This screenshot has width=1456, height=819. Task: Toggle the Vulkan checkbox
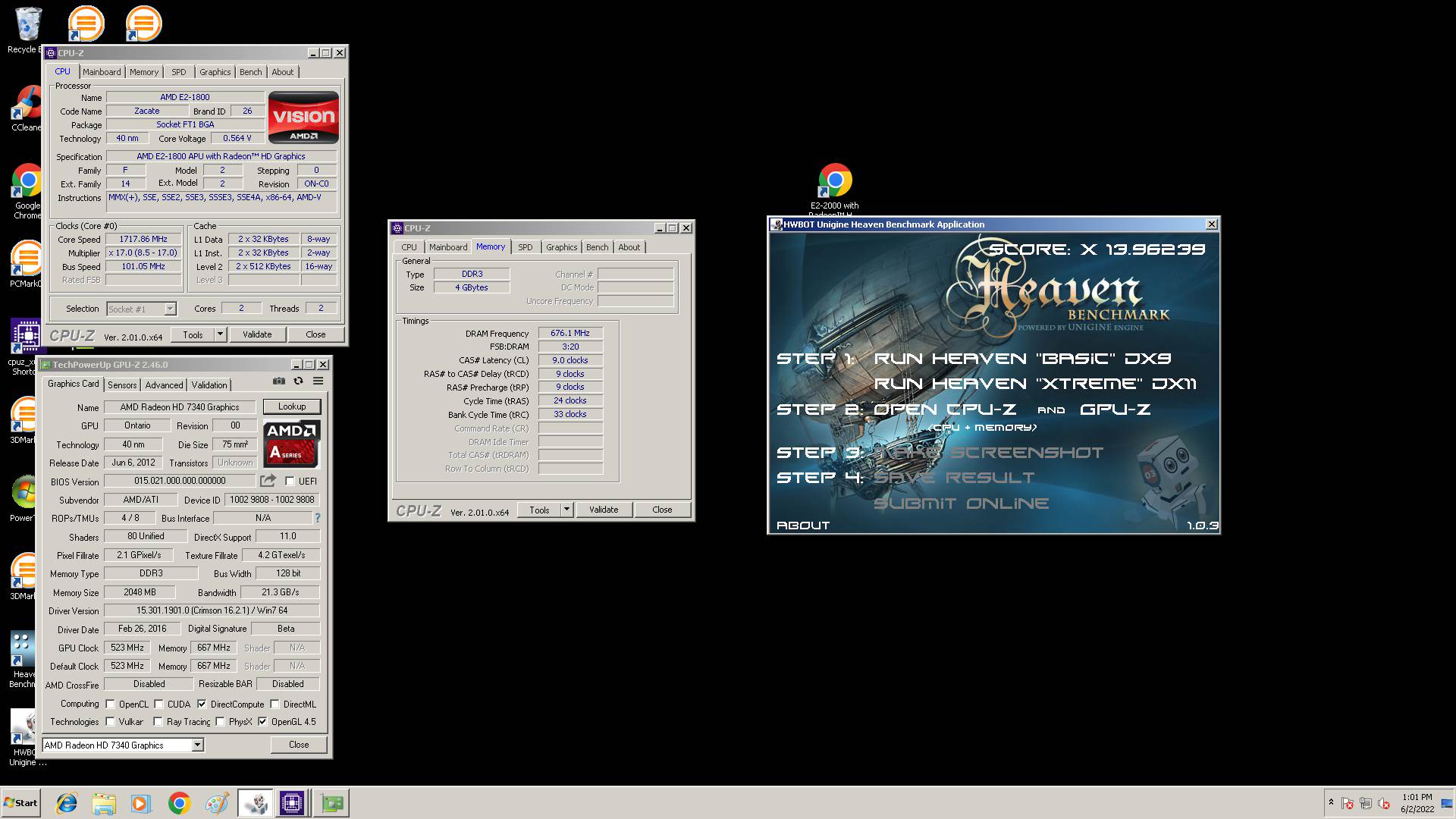click(x=110, y=721)
